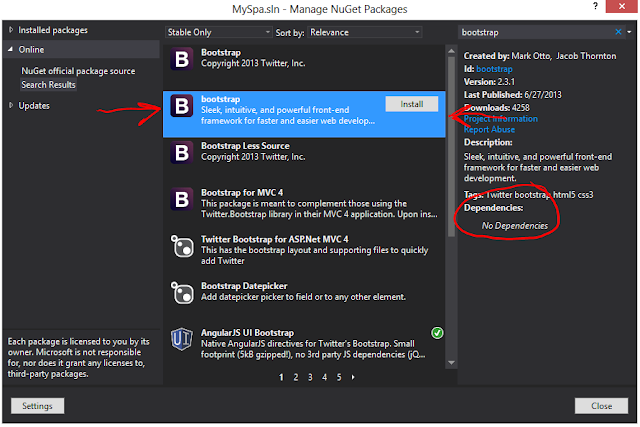Expand the Updates node
The height and width of the screenshot is (427, 640).
pos(11,106)
